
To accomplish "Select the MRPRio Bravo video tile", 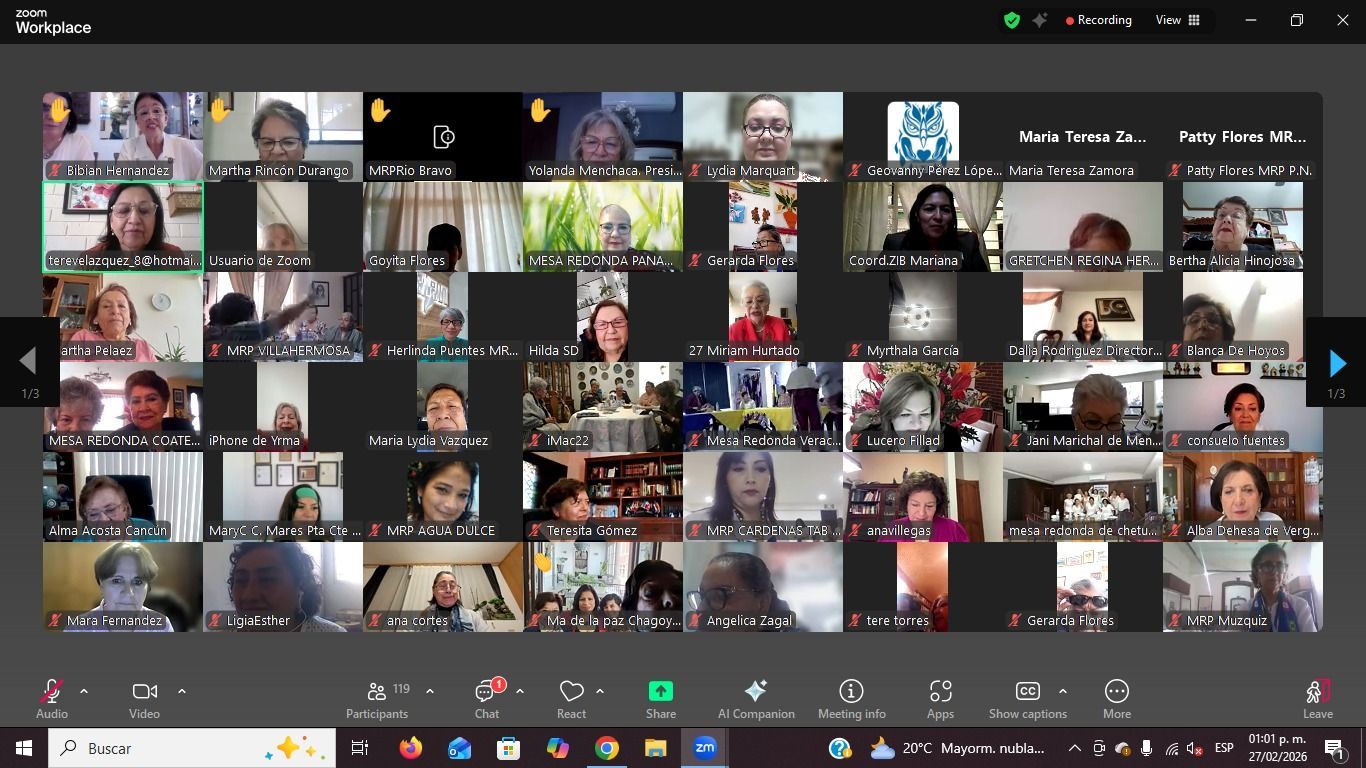I will tap(443, 137).
